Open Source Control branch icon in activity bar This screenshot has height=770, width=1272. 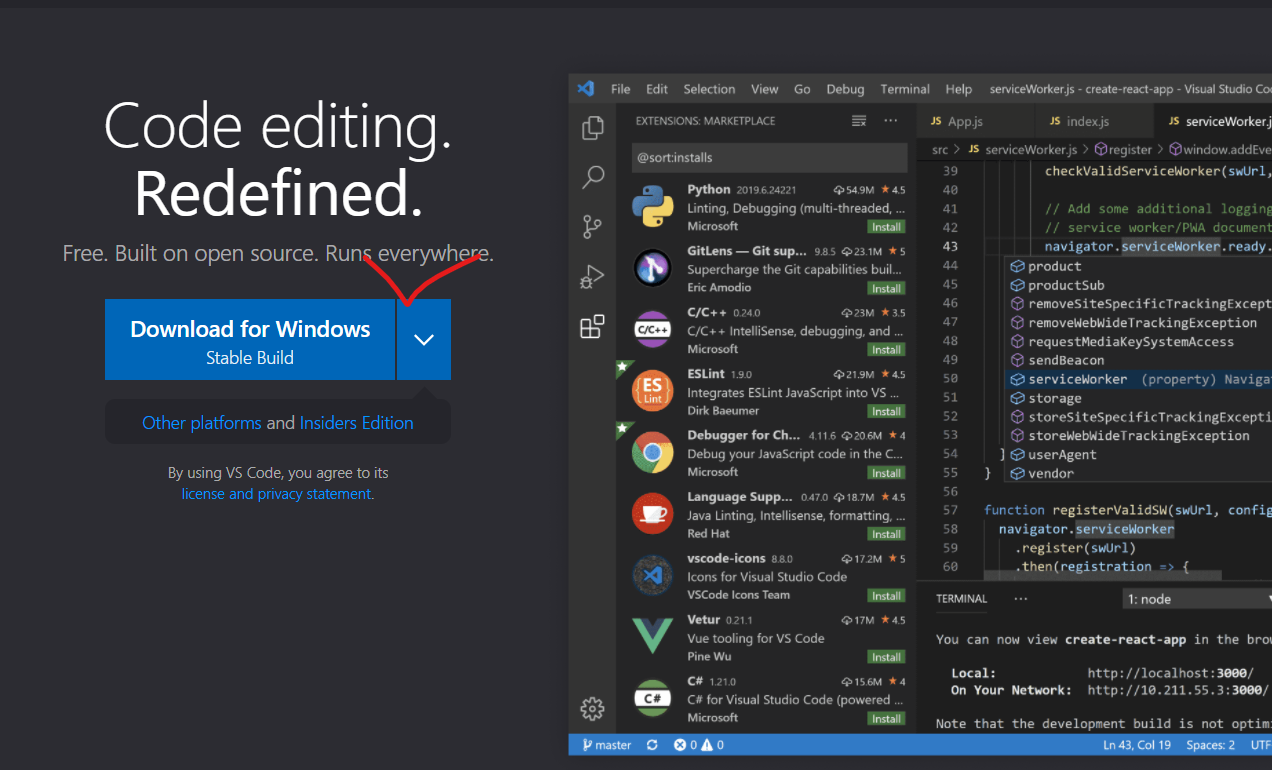(593, 227)
